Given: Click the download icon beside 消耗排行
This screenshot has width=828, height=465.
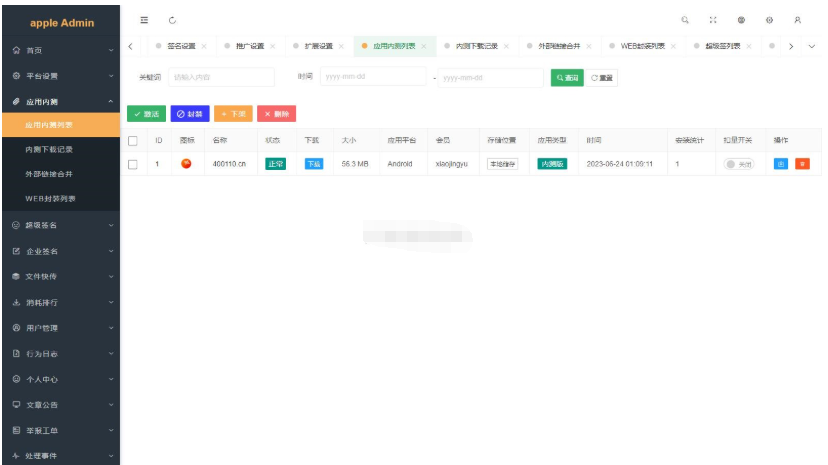Looking at the screenshot, I should pos(16,302).
